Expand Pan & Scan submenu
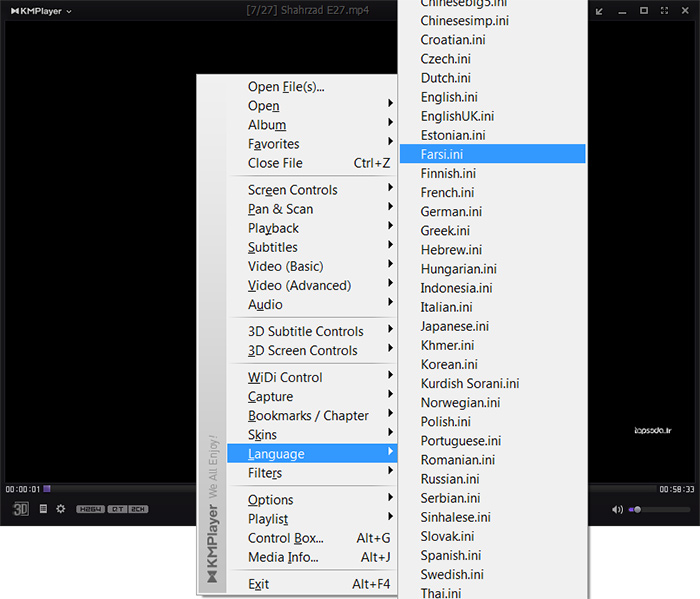The width and height of the screenshot is (700, 599). point(312,209)
